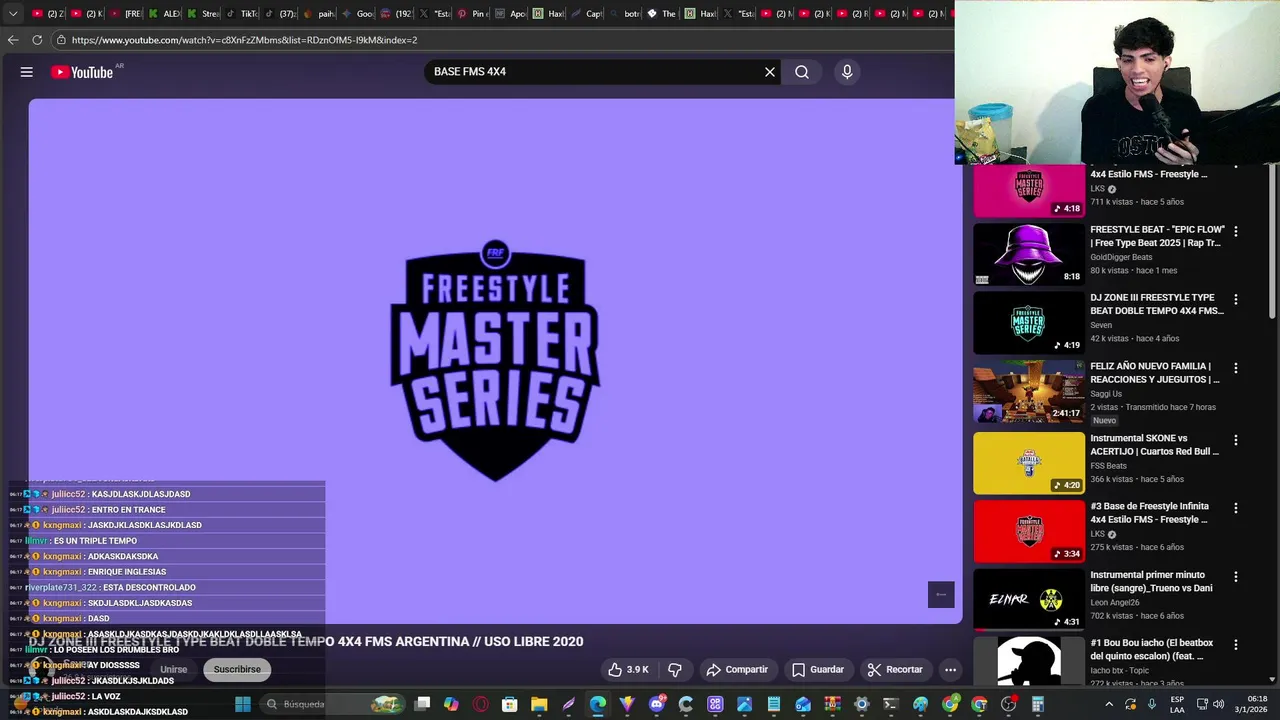
Task: Save video to playlist with Guardar
Action: (x=818, y=670)
